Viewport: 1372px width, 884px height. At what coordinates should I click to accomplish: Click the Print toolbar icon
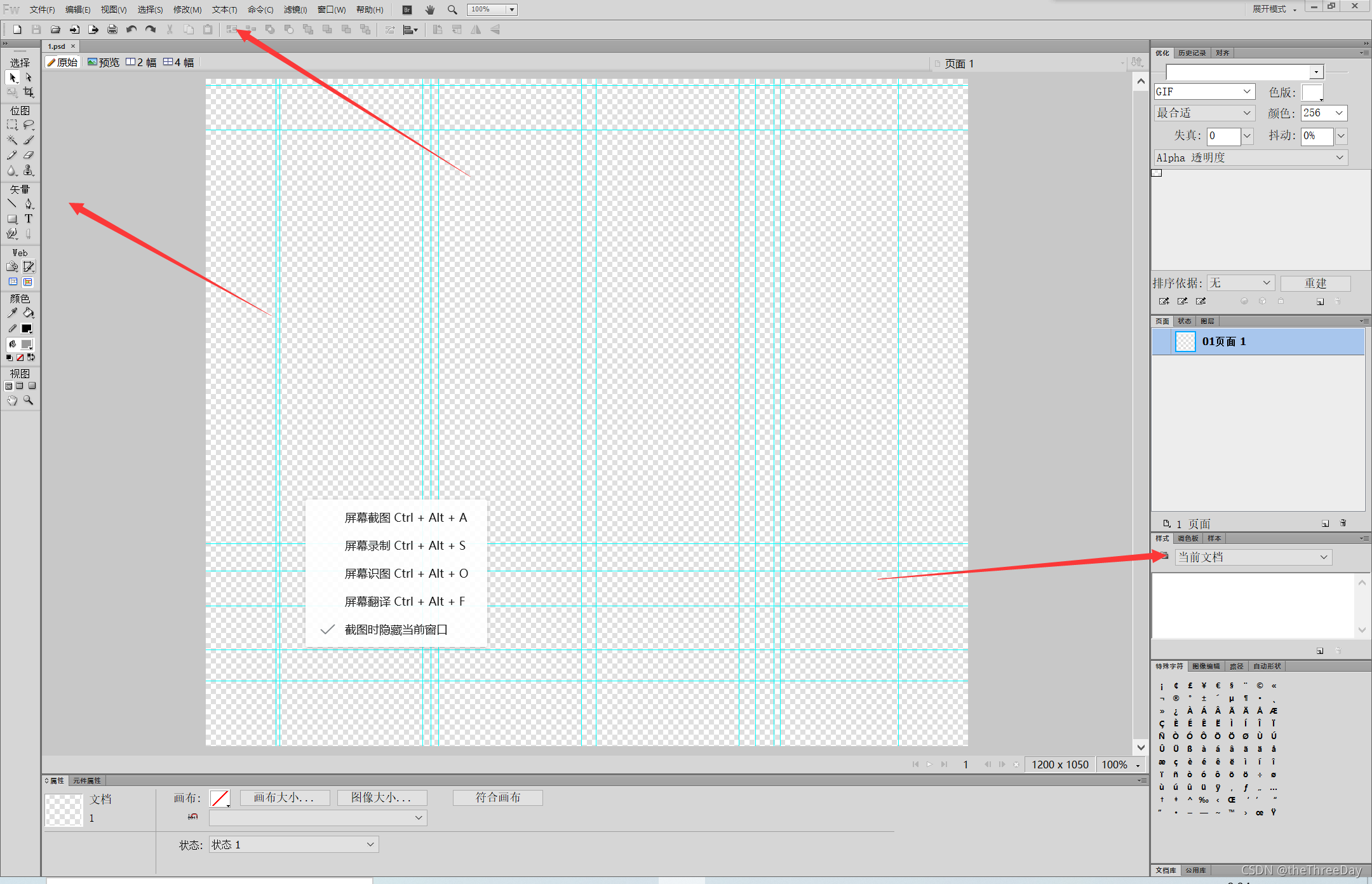click(112, 30)
